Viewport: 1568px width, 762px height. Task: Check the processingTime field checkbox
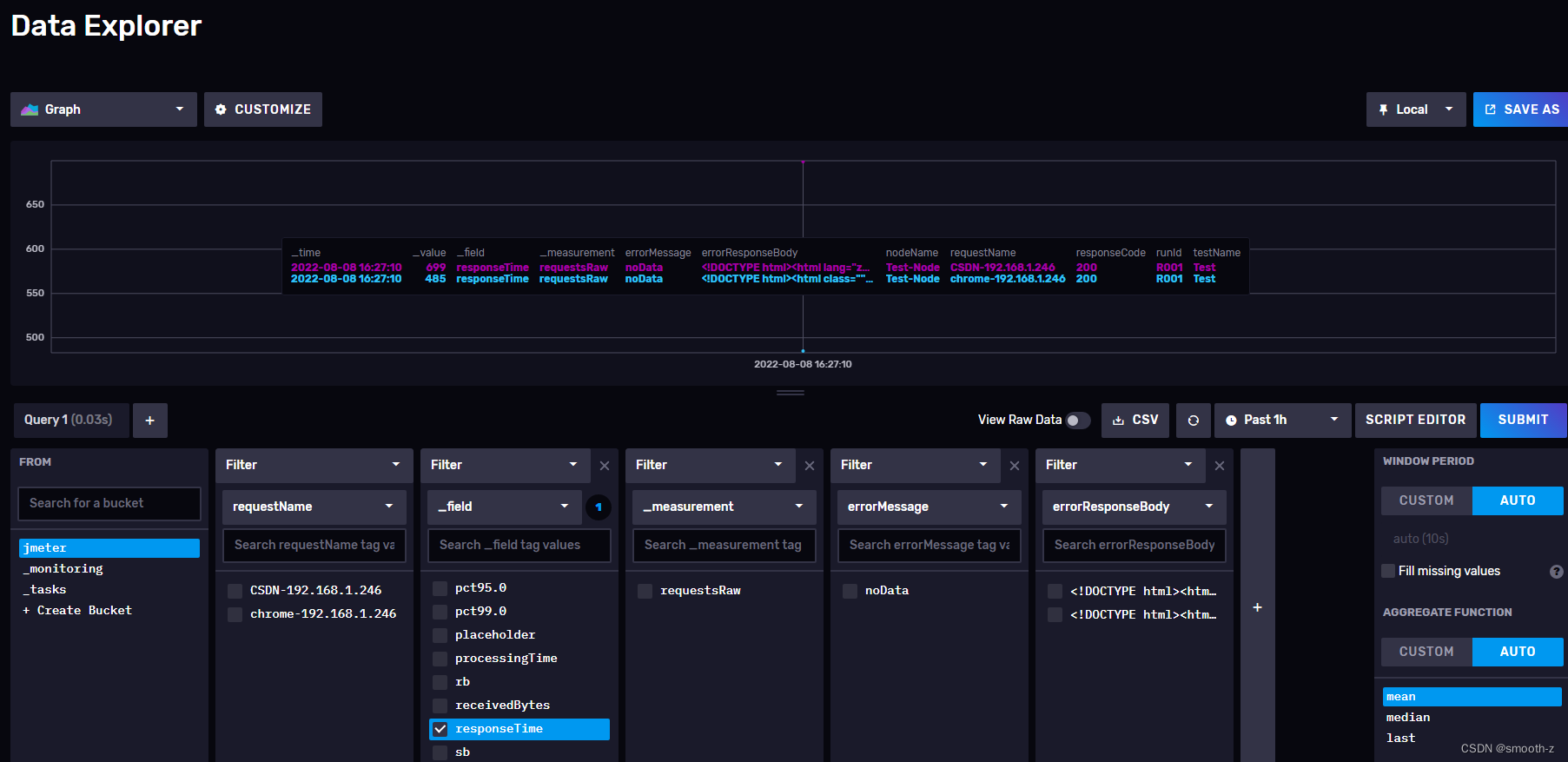coord(440,659)
